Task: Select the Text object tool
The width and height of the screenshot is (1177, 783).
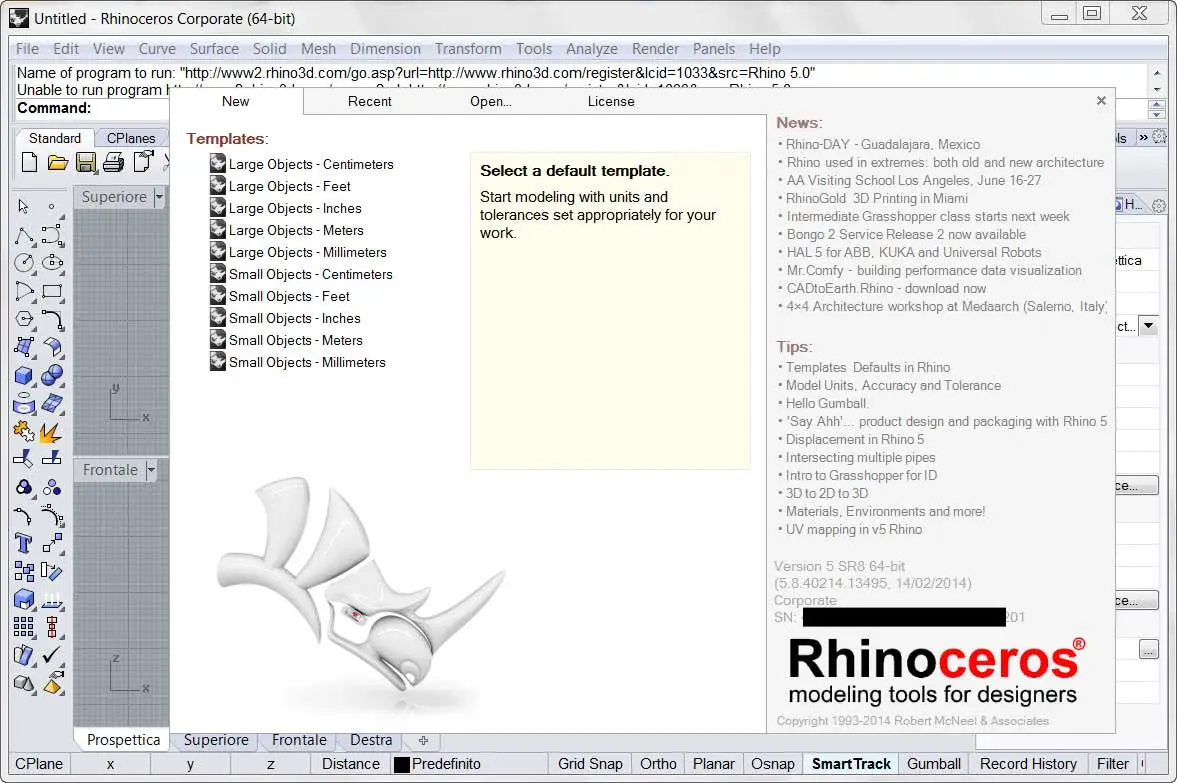Action: coord(24,543)
